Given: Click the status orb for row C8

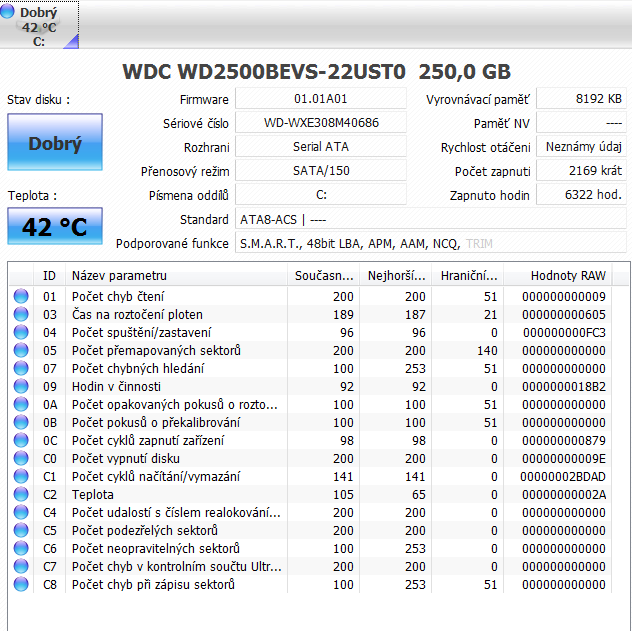Looking at the screenshot, I should [x=21, y=584].
